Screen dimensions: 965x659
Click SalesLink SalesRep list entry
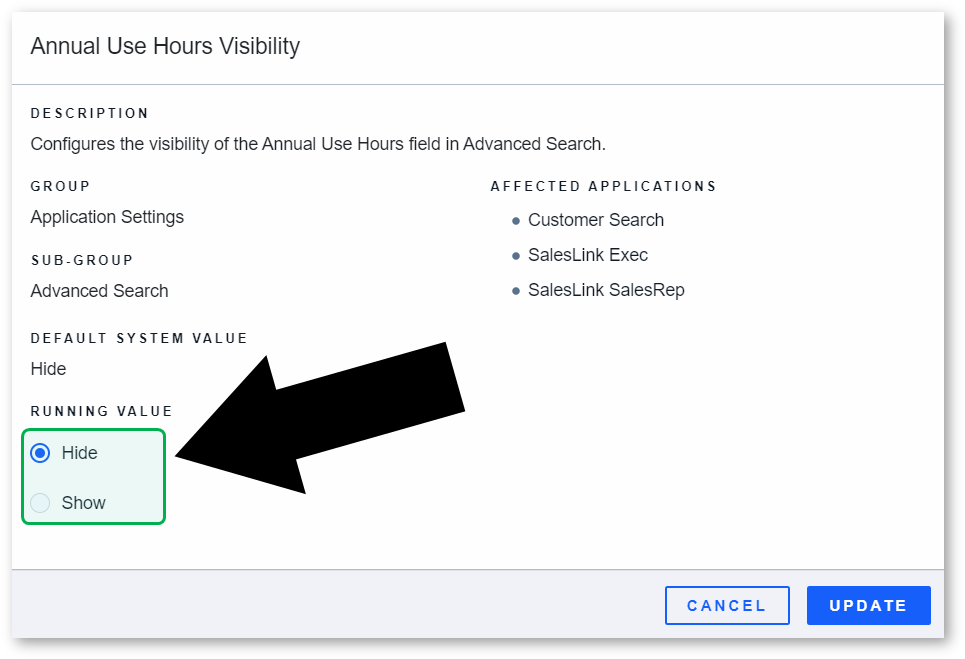(x=606, y=290)
